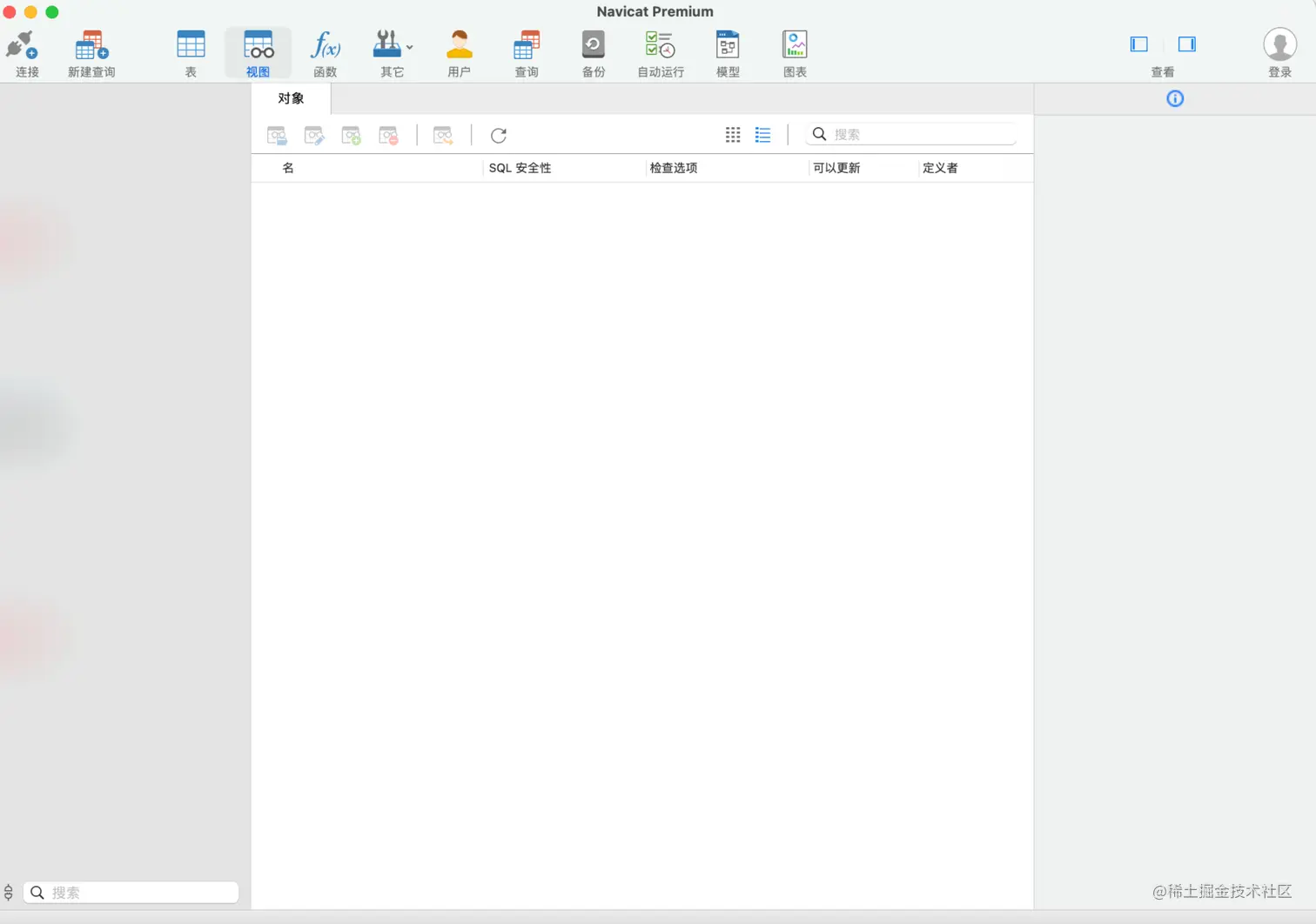The width and height of the screenshot is (1316, 924).
Task: Switch objects to icon grid view
Action: pyautogui.click(x=733, y=135)
